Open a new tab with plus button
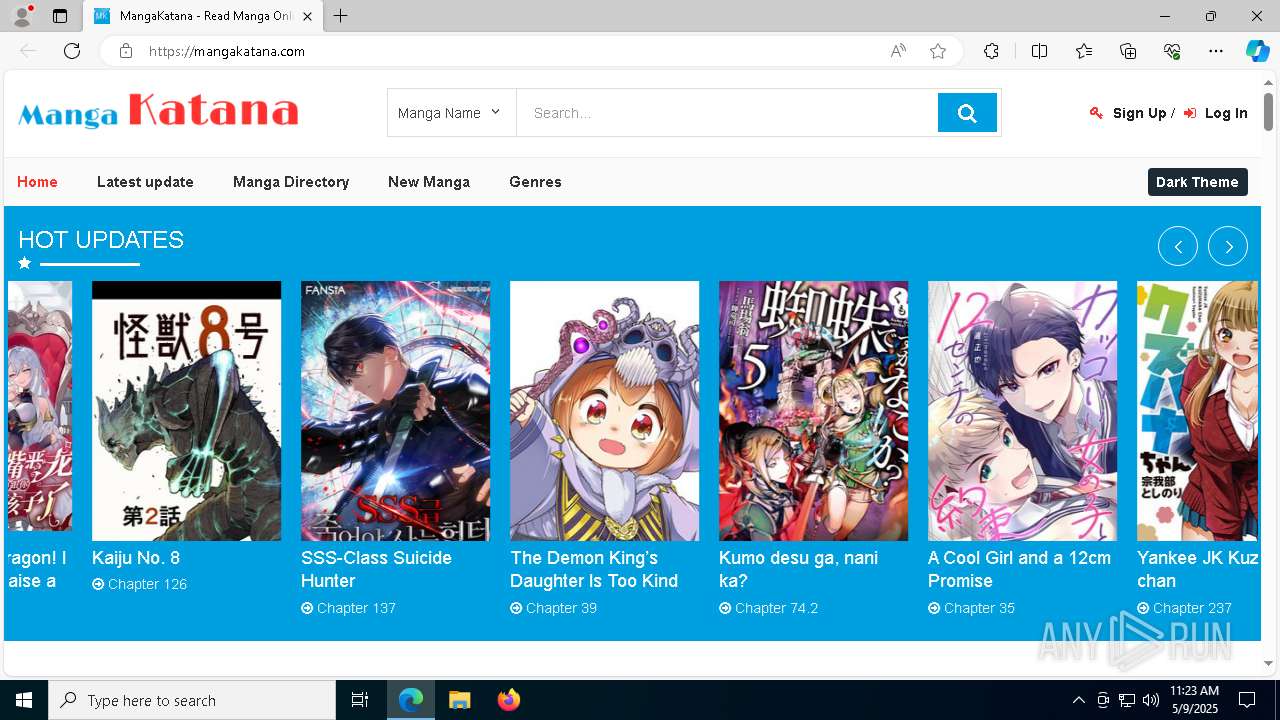Viewport: 1280px width, 720px height. pyautogui.click(x=340, y=16)
